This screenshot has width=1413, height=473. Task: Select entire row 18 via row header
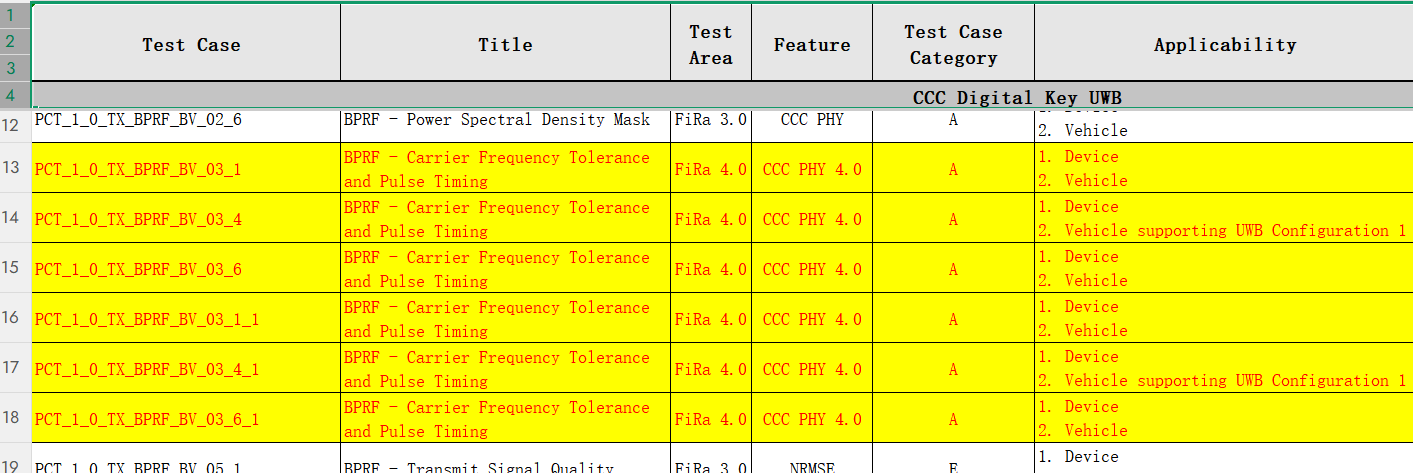14,418
